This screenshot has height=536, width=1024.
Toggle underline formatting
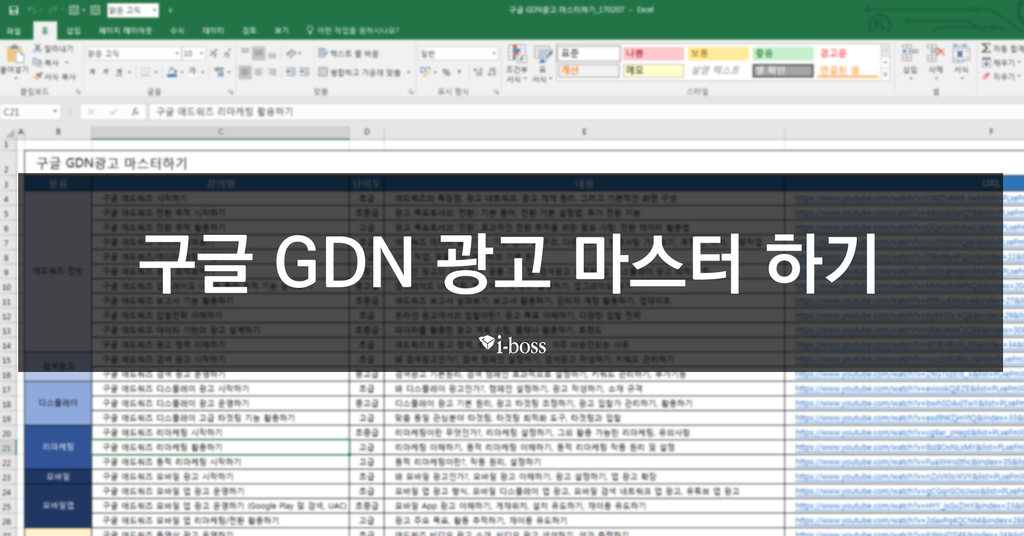[x=118, y=72]
